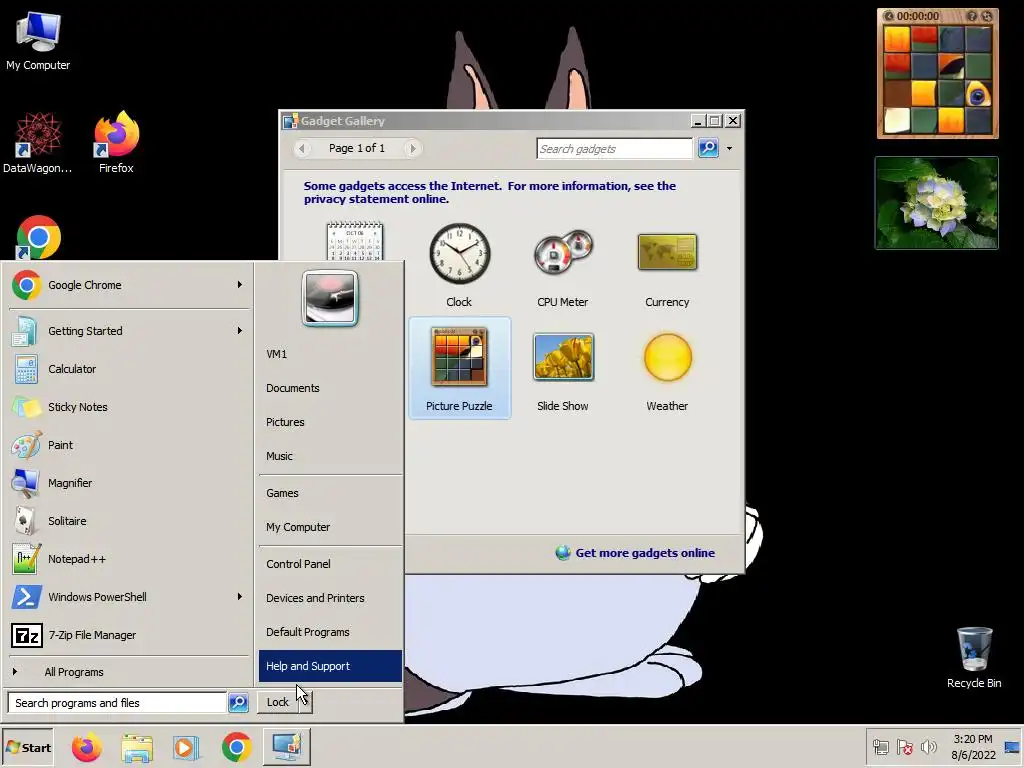
Task: Click the Start button
Action: click(27, 748)
